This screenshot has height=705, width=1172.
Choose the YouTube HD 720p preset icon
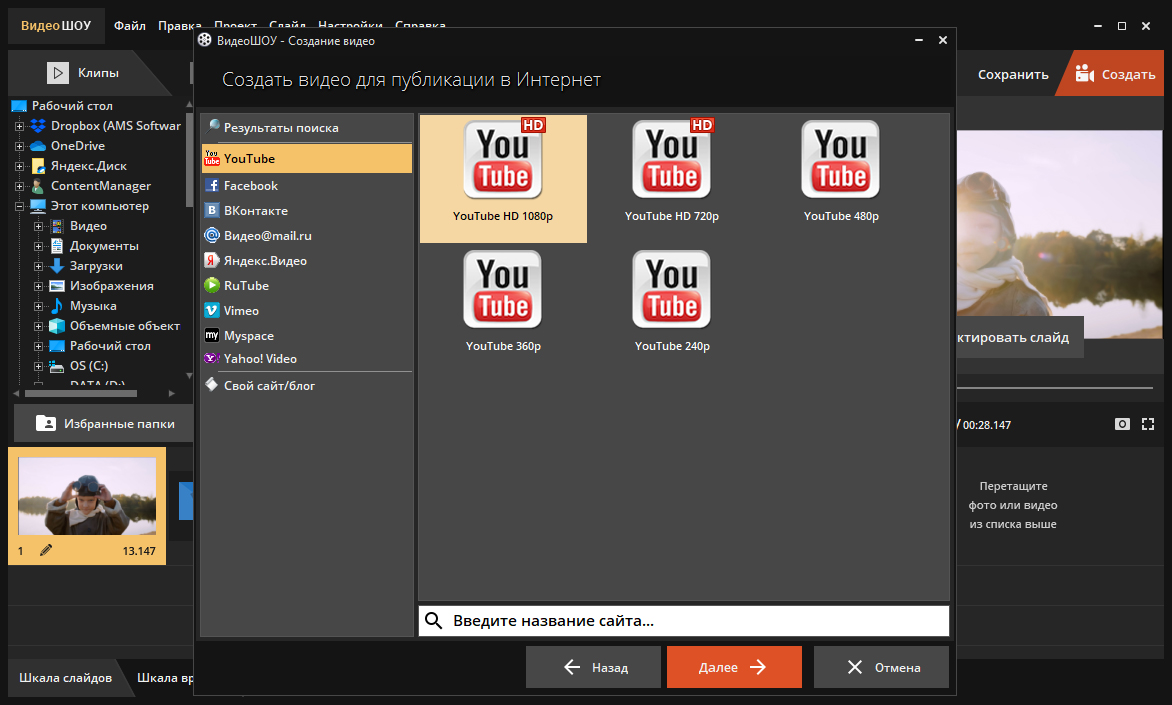tap(672, 159)
